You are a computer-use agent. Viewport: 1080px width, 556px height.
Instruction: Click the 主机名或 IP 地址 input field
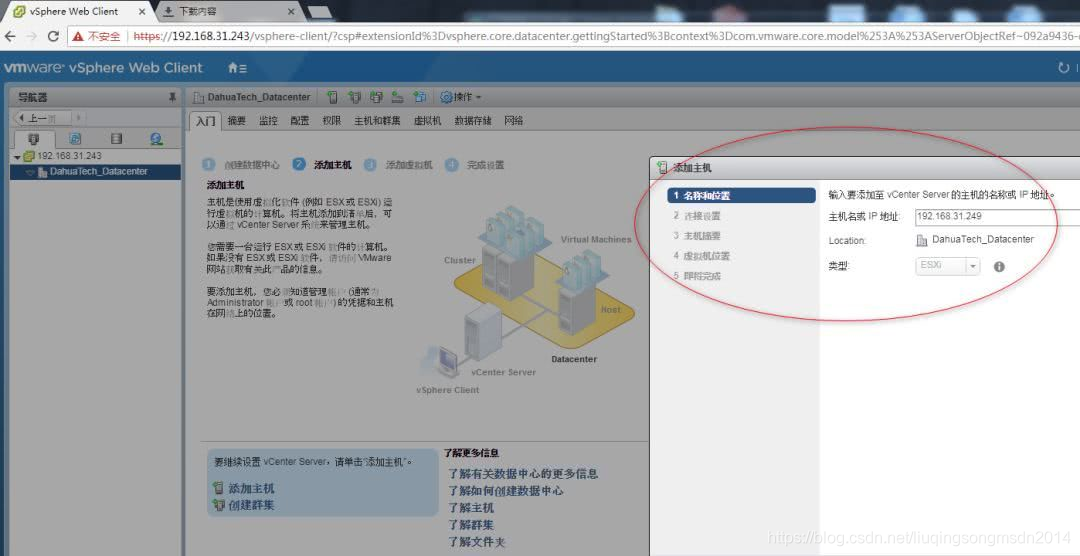click(x=997, y=216)
